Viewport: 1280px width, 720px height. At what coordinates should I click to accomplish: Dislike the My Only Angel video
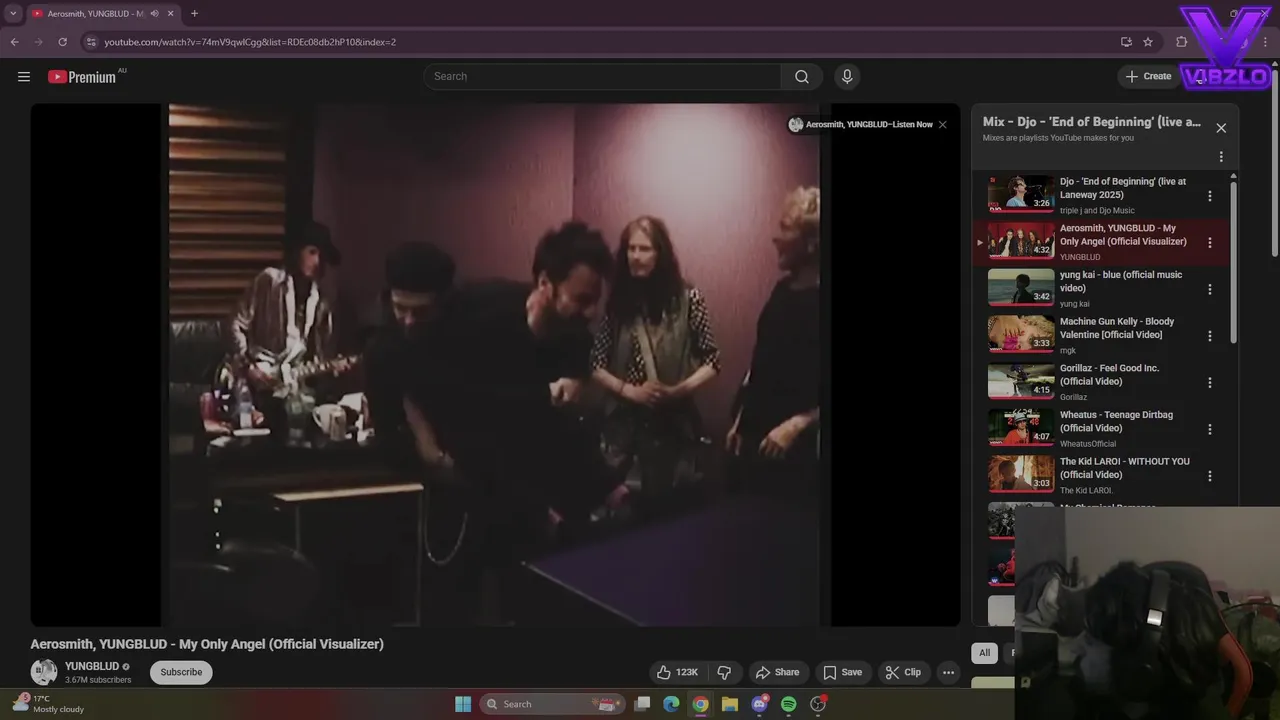click(725, 672)
